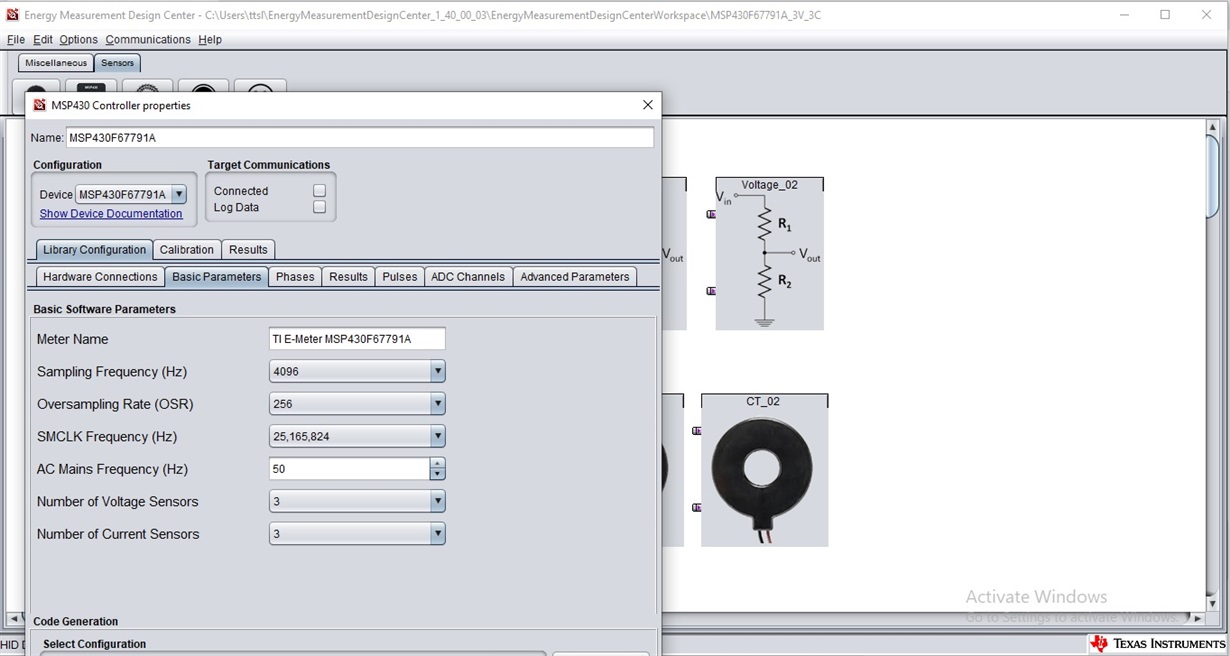
Task: Edit the controller Name field
Action: [x=360, y=138]
